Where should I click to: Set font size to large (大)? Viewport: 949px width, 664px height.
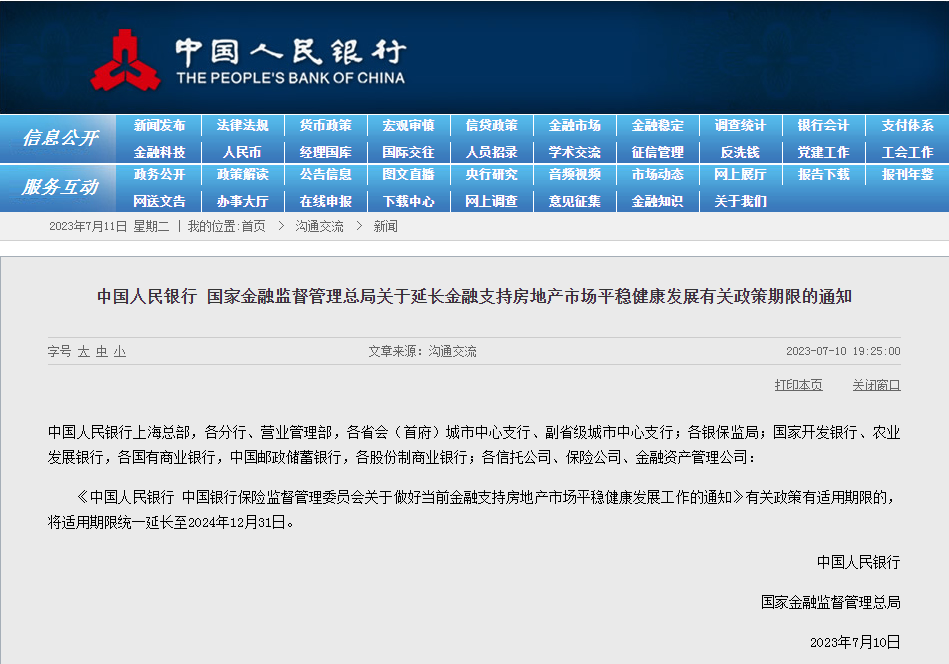(84, 352)
